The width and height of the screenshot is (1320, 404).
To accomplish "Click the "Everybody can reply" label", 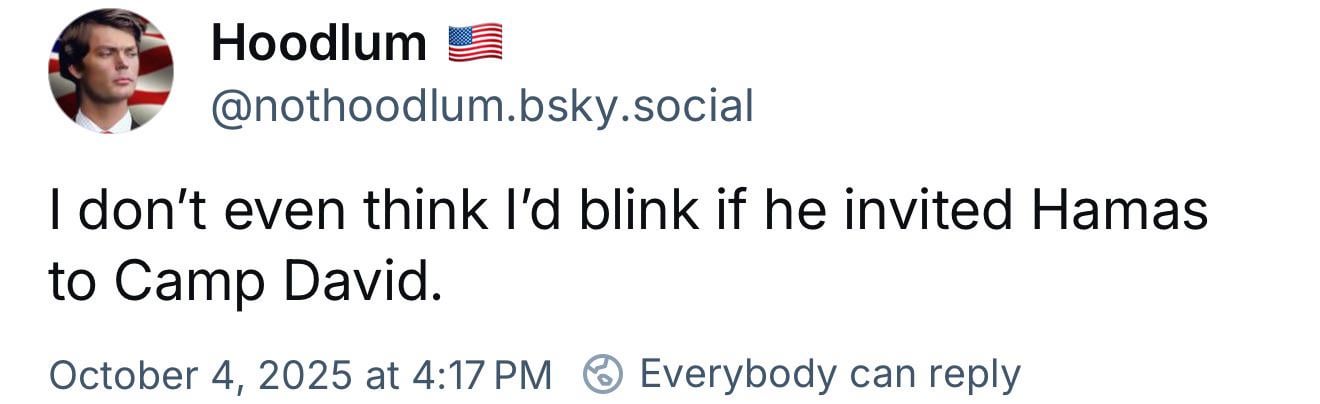I will tap(829, 374).
